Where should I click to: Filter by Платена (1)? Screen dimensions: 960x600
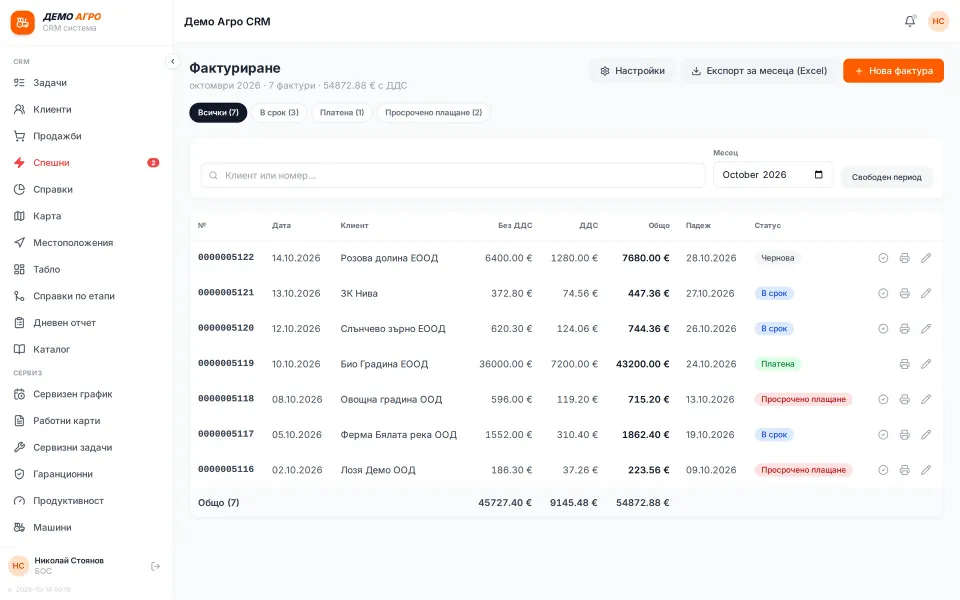(342, 113)
